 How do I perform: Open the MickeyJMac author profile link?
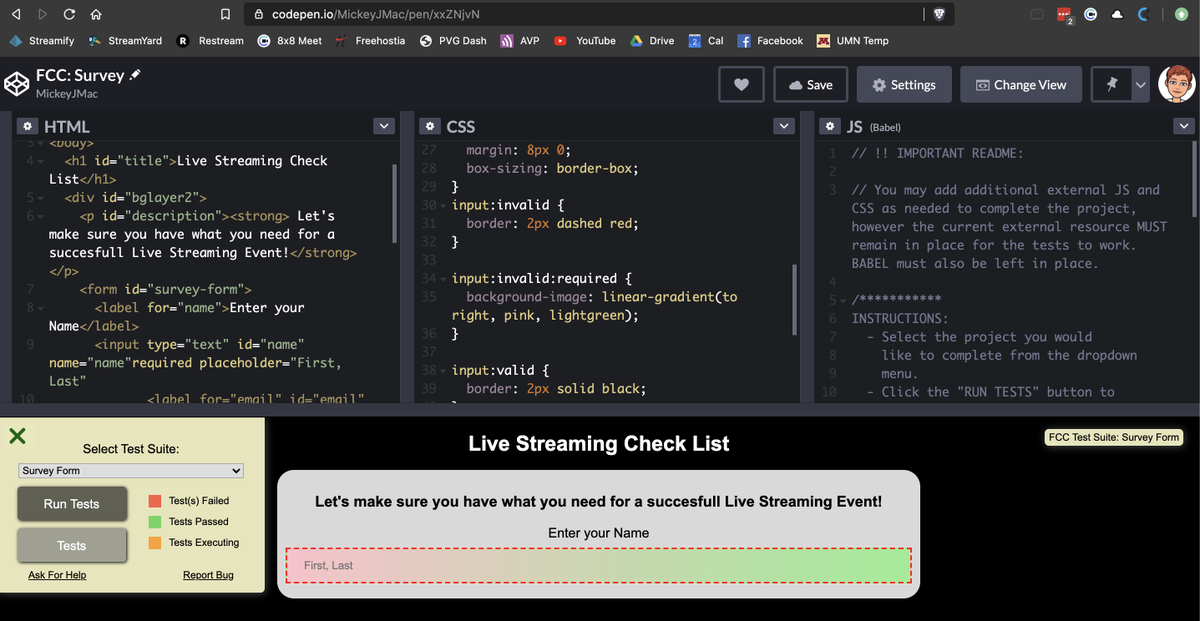[x=66, y=93]
